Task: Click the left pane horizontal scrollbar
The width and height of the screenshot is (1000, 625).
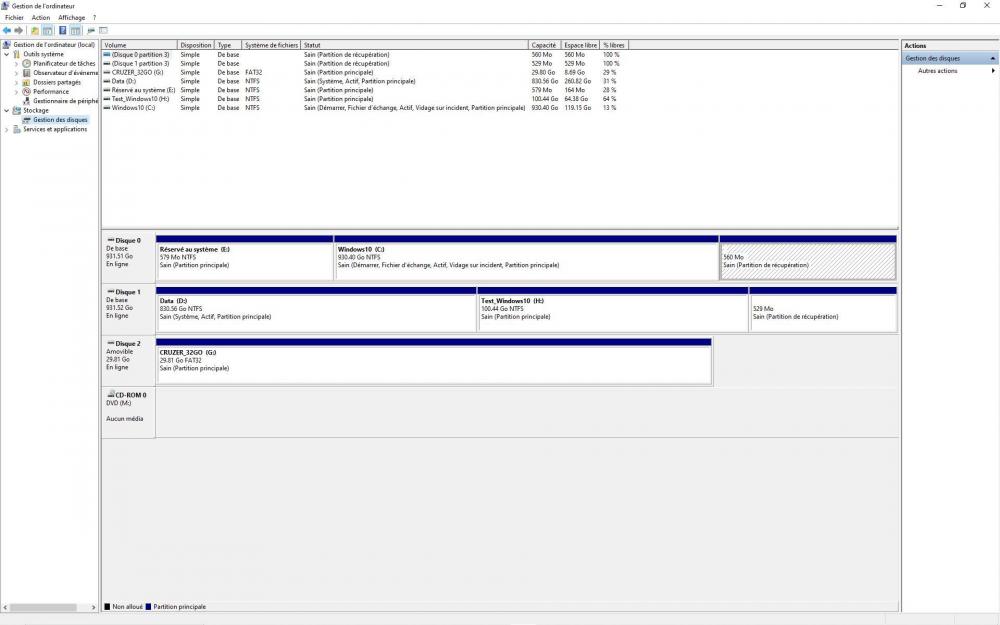Action: pos(50,608)
